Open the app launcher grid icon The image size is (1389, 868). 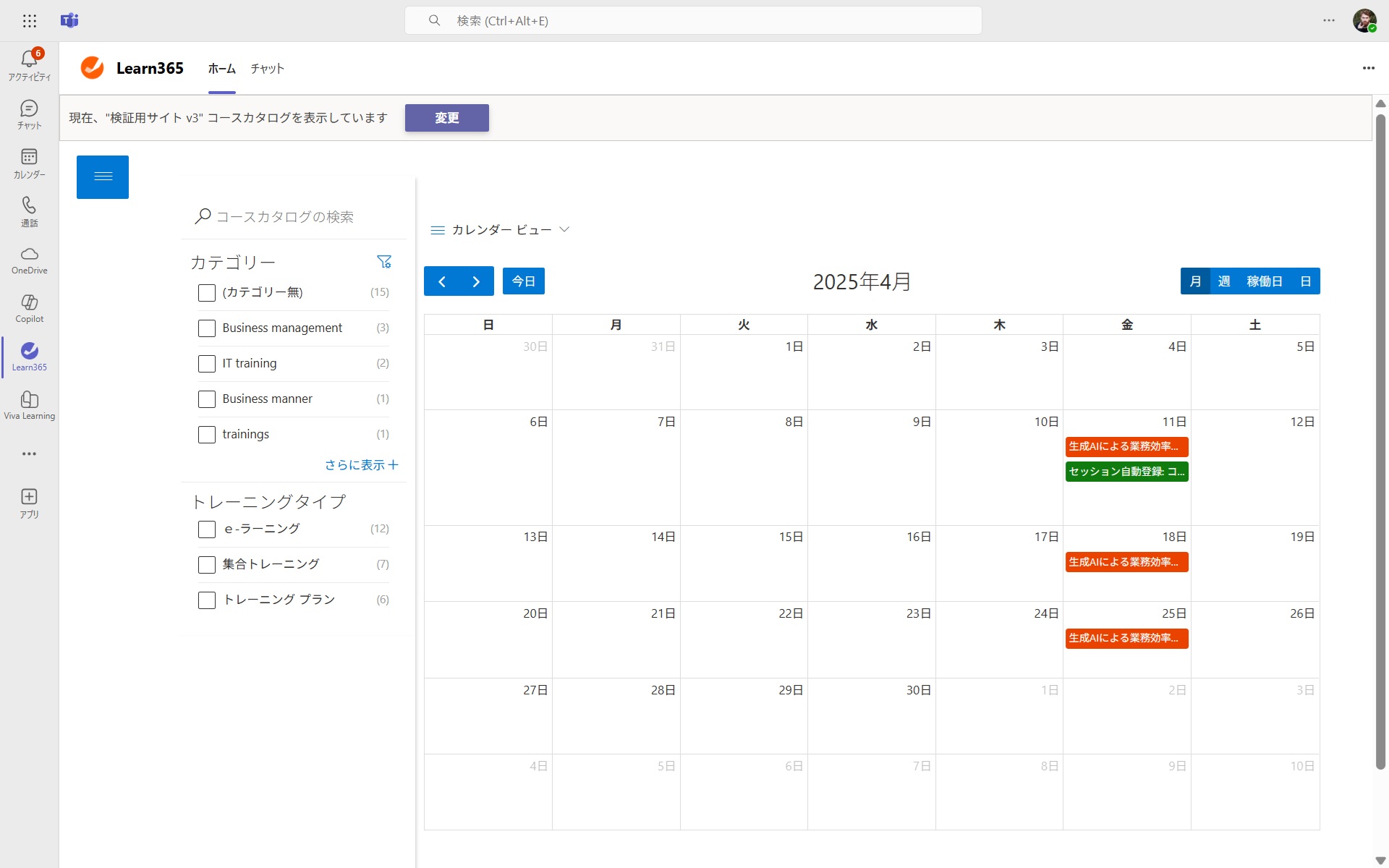click(x=30, y=21)
